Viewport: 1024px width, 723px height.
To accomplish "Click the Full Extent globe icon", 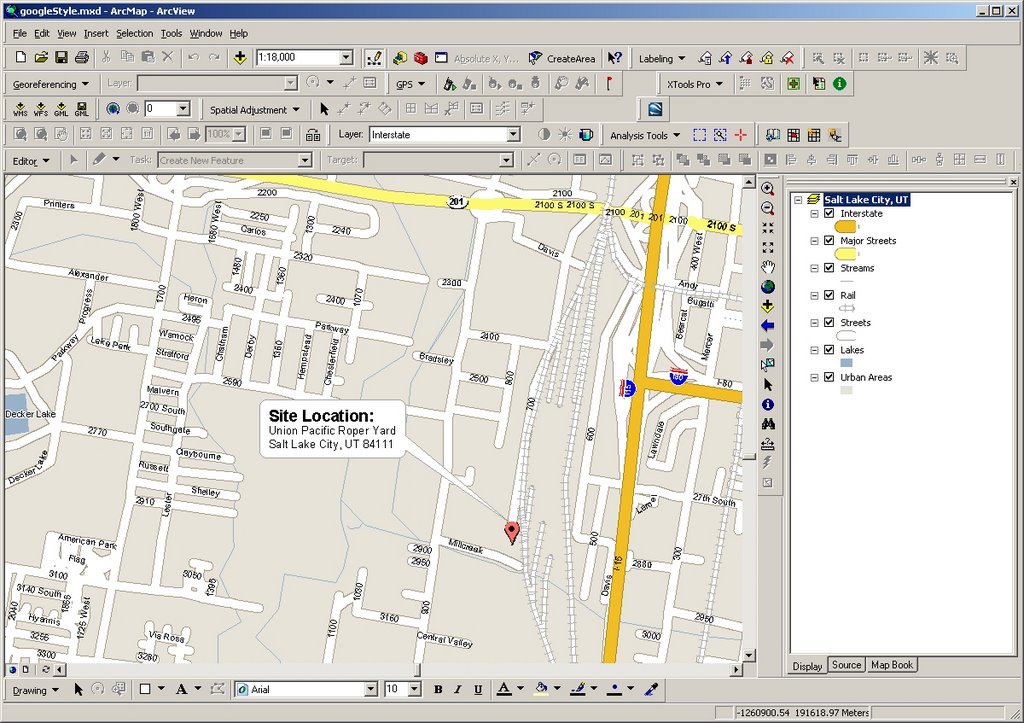I will pyautogui.click(x=768, y=286).
